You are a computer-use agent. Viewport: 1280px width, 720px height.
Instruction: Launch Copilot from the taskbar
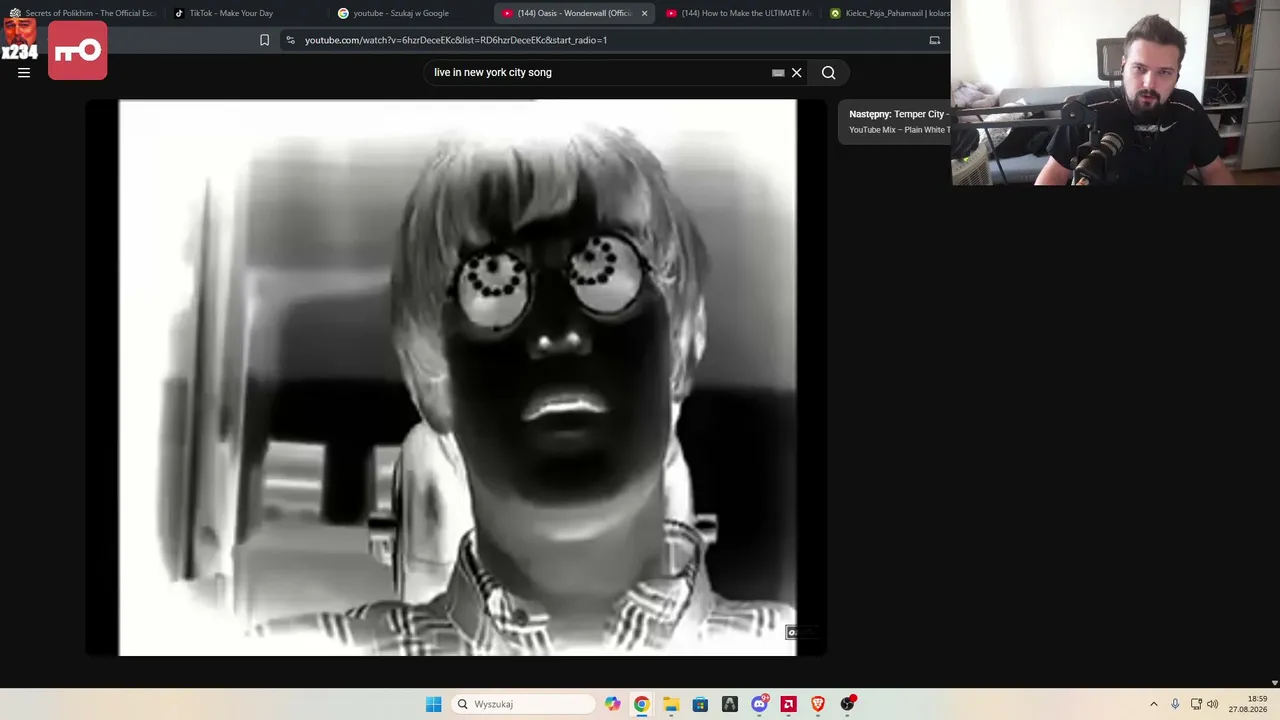612,704
